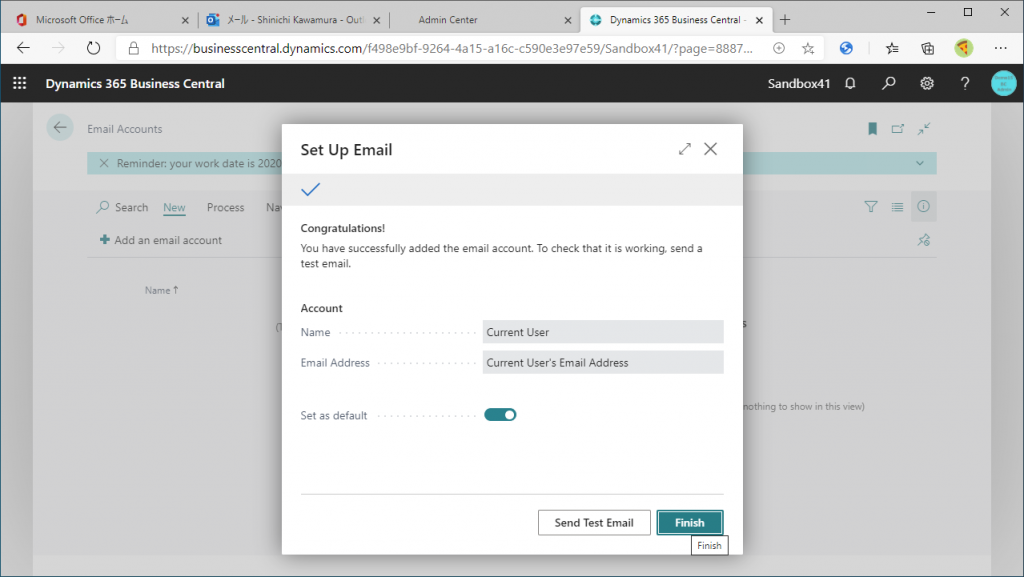Go back from Email Accounts page
This screenshot has width=1024, height=577.
click(x=60, y=128)
